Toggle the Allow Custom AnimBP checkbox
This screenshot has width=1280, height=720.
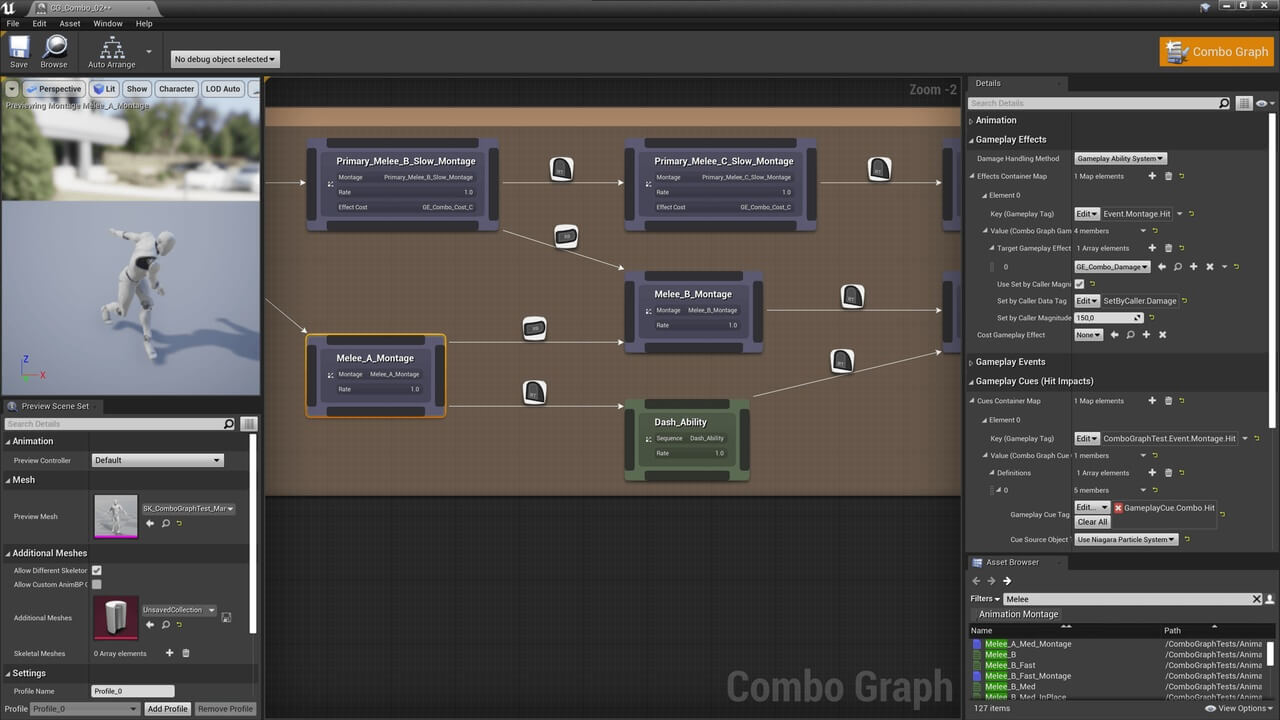[x=95, y=584]
